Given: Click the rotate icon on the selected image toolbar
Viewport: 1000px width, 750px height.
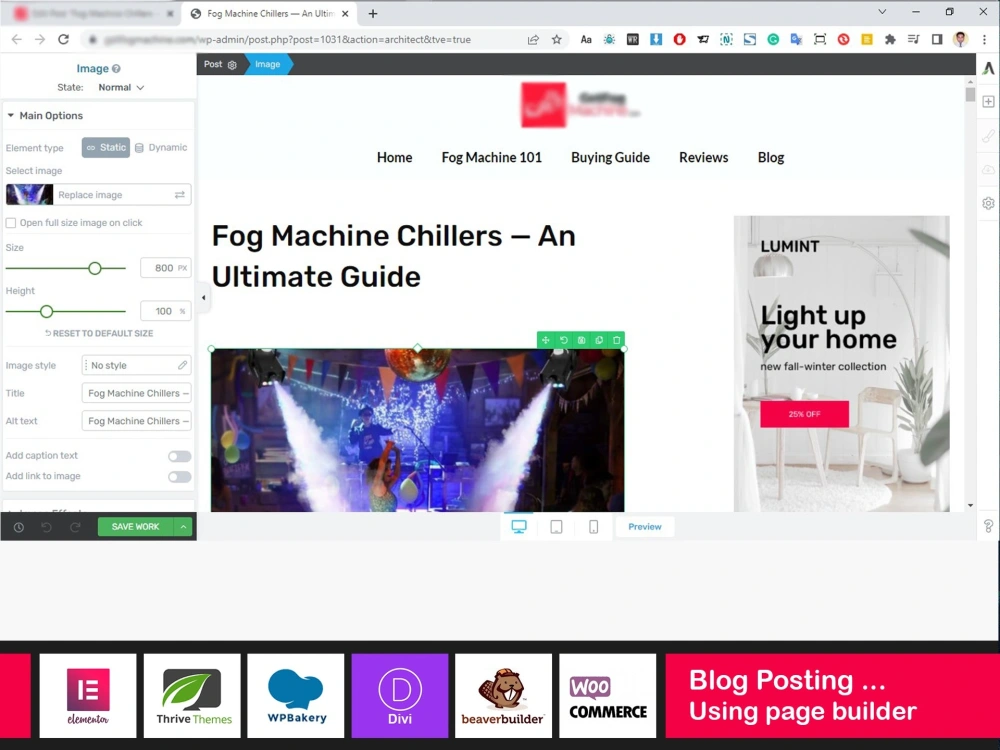Looking at the screenshot, I should [x=563, y=341].
